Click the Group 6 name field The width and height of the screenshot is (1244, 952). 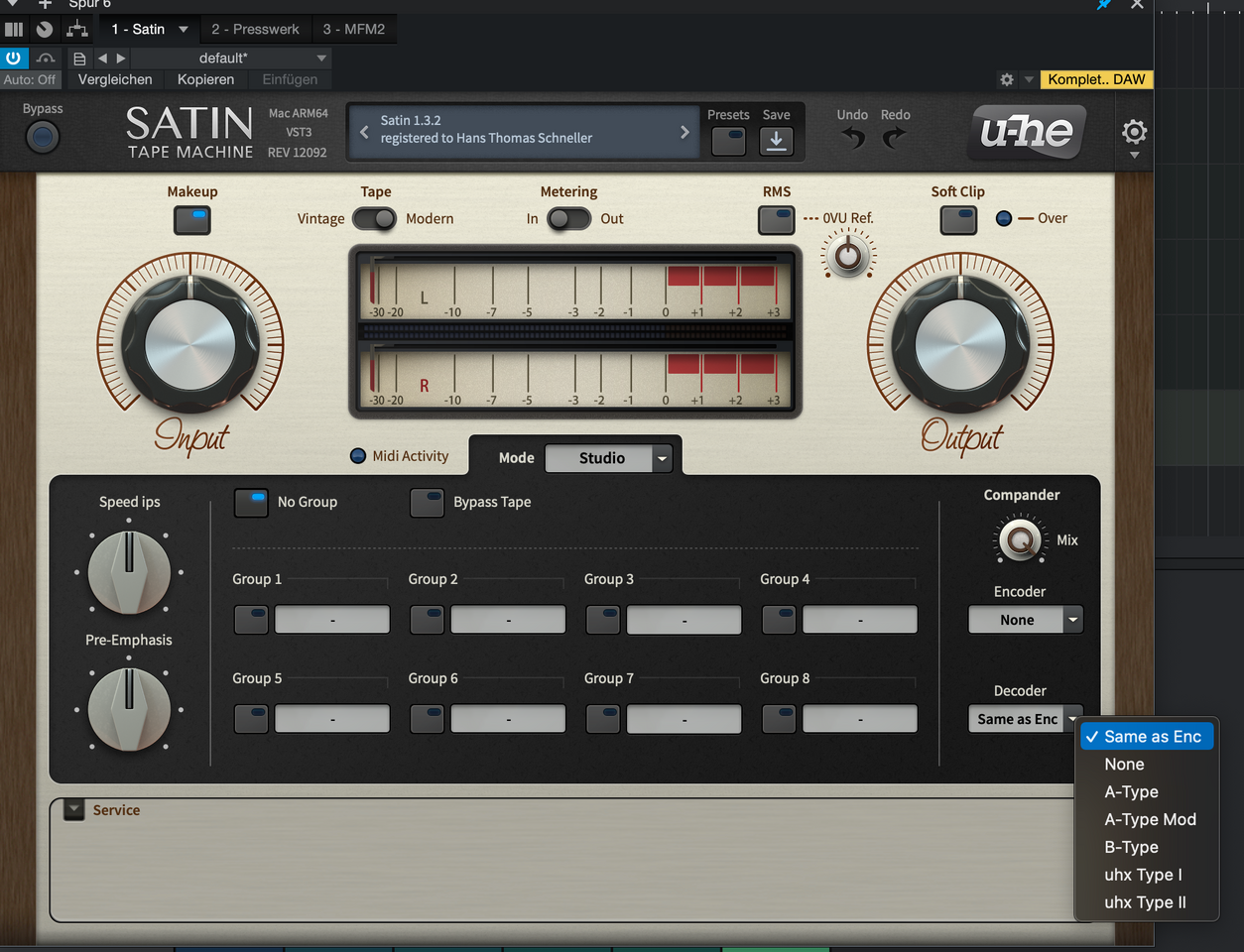pos(508,719)
